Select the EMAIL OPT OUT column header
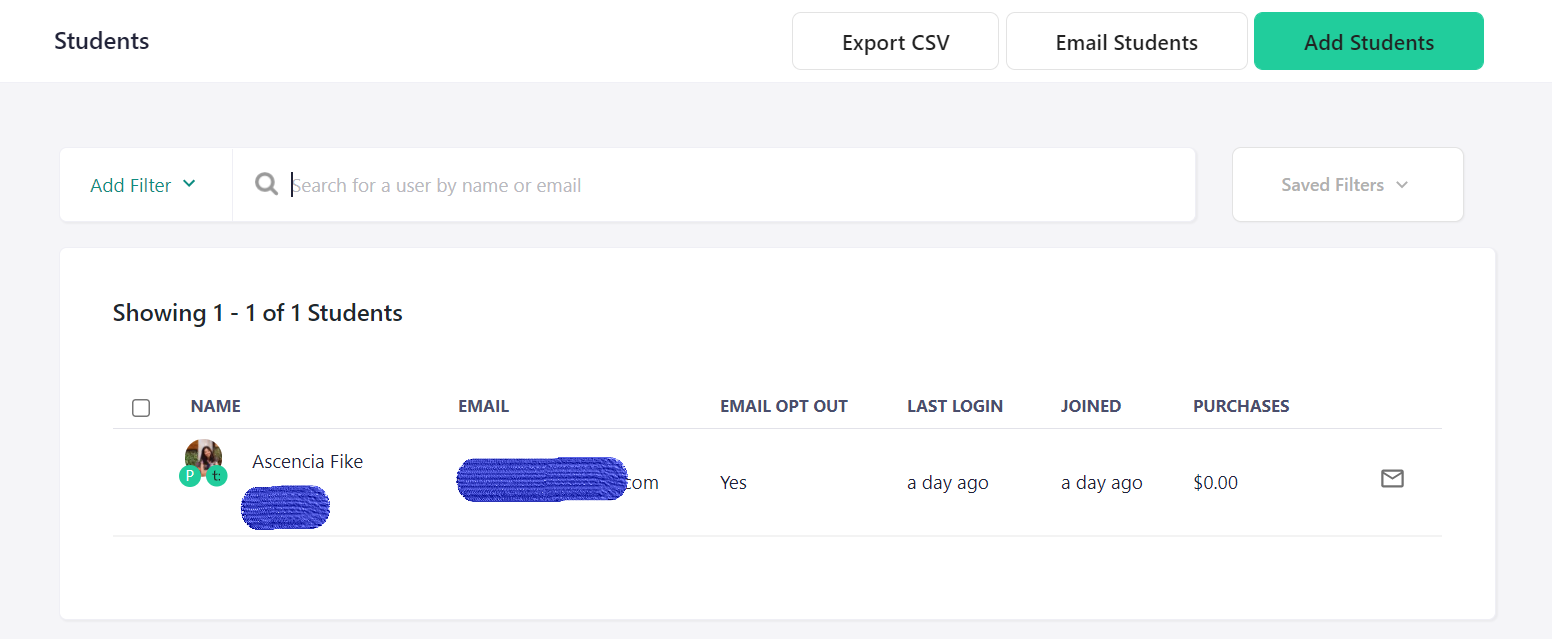Viewport: 1552px width, 639px height. (x=784, y=406)
